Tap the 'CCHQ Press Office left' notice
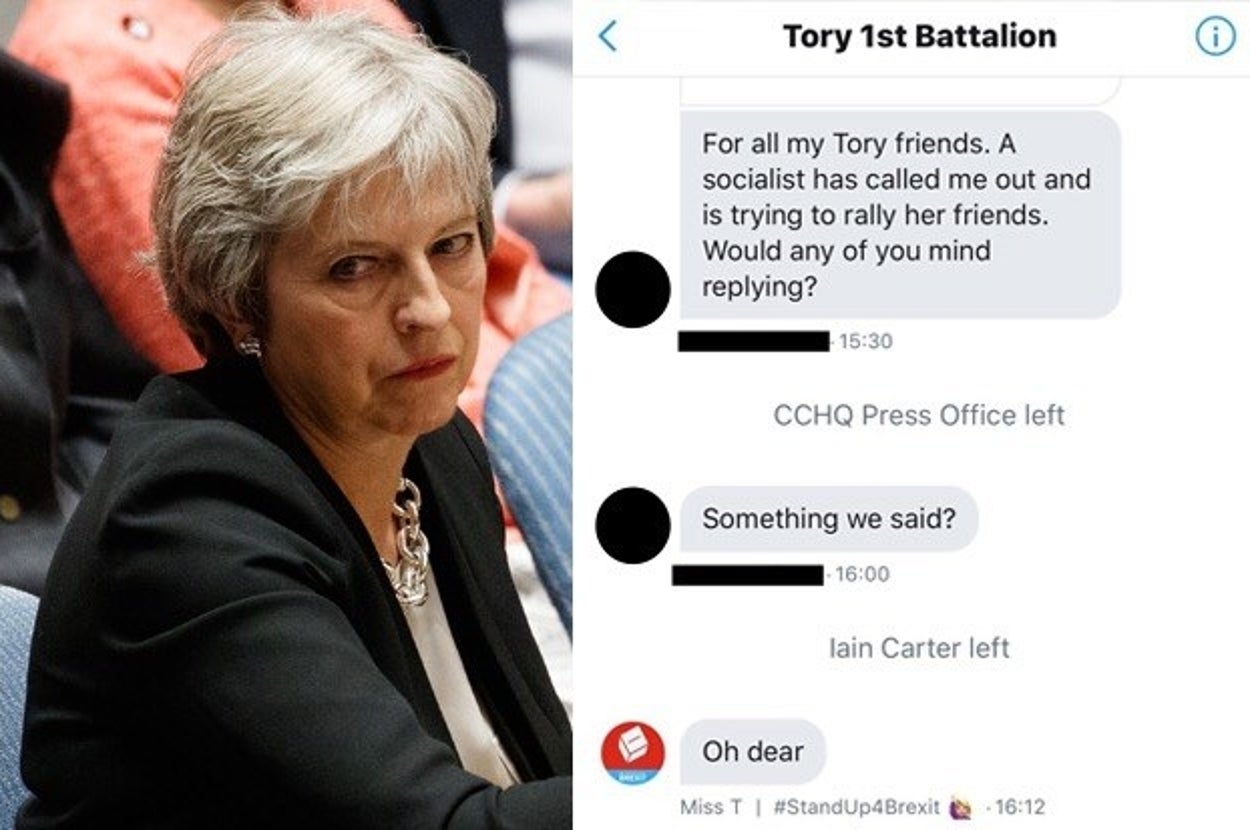 coord(919,415)
